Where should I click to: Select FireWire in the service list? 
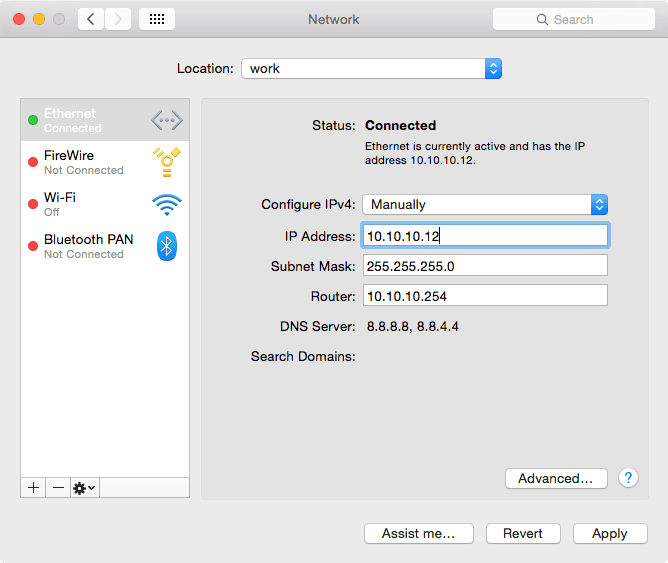105,162
